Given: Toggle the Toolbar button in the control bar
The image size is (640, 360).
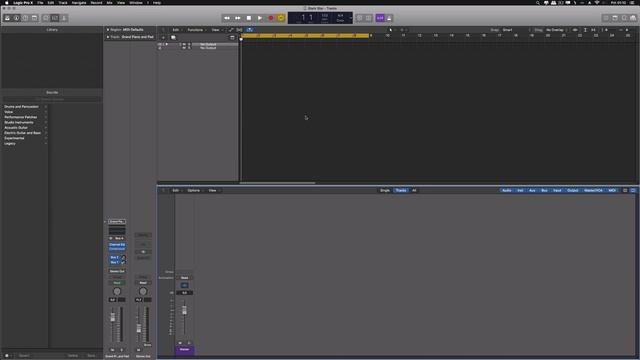Looking at the screenshot, I should [x=34, y=18].
